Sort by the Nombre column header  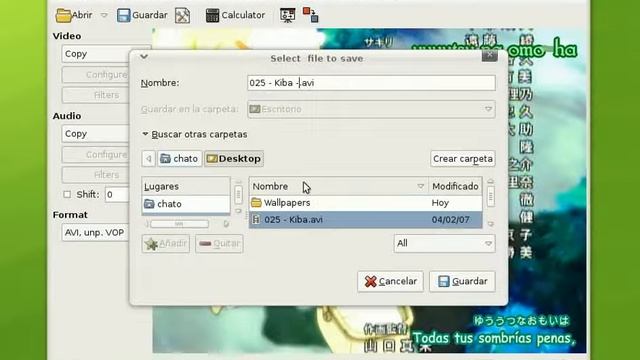click(338, 187)
